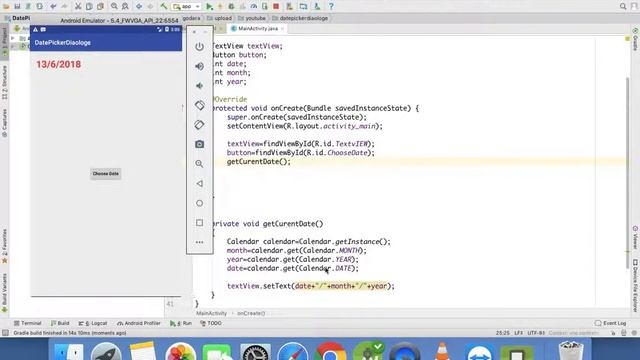
Task: Click the textView.setText code line
Action: [311, 286]
